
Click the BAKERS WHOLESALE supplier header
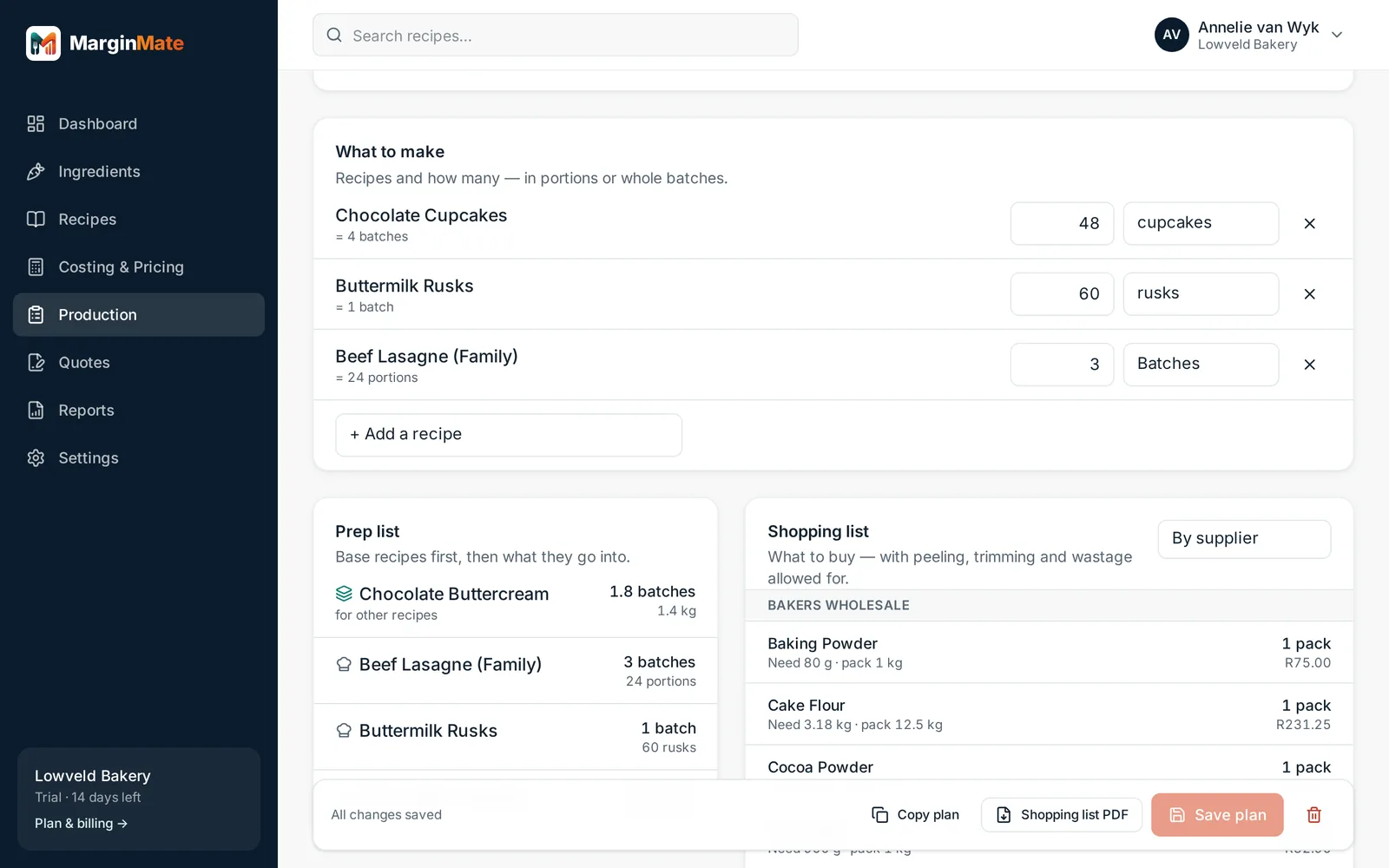1049,606
